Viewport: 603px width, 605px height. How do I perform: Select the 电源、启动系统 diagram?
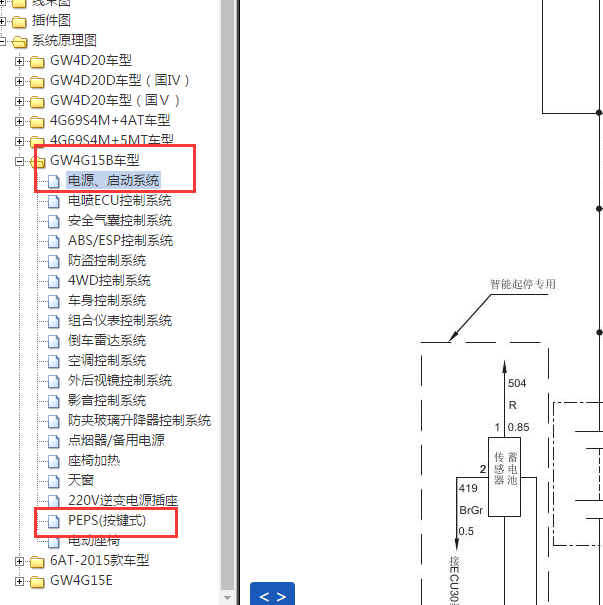[113, 180]
